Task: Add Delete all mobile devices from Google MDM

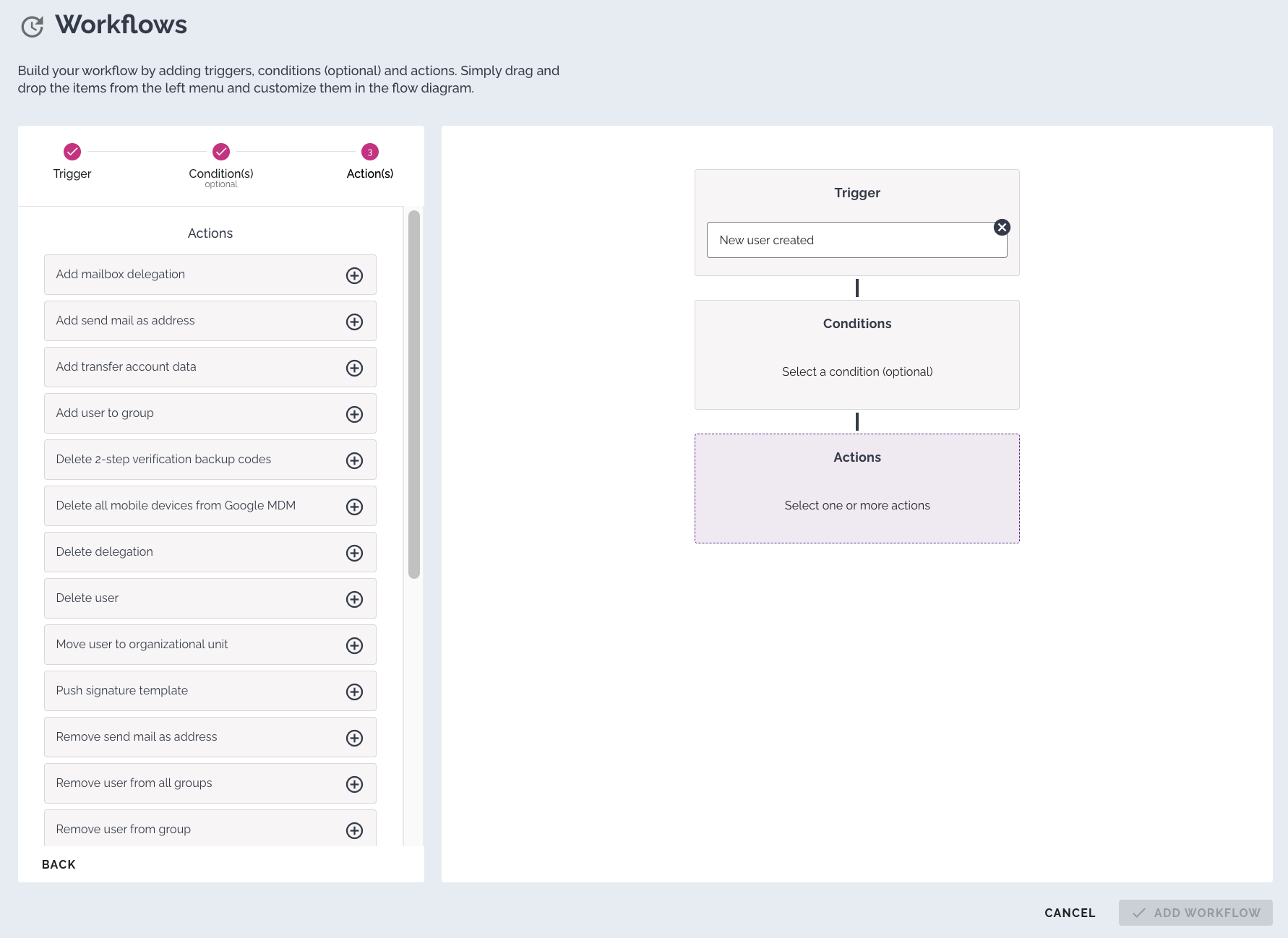Action: coord(354,507)
